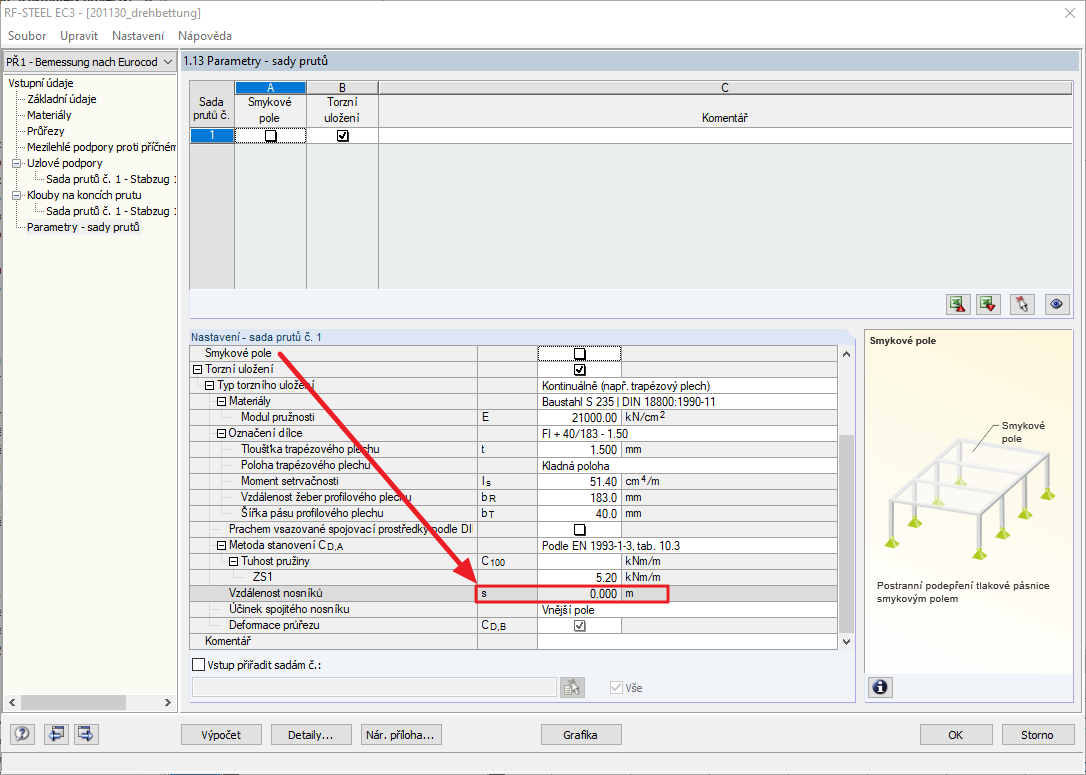
Task: Click column B header in the table
Action: [x=342, y=88]
